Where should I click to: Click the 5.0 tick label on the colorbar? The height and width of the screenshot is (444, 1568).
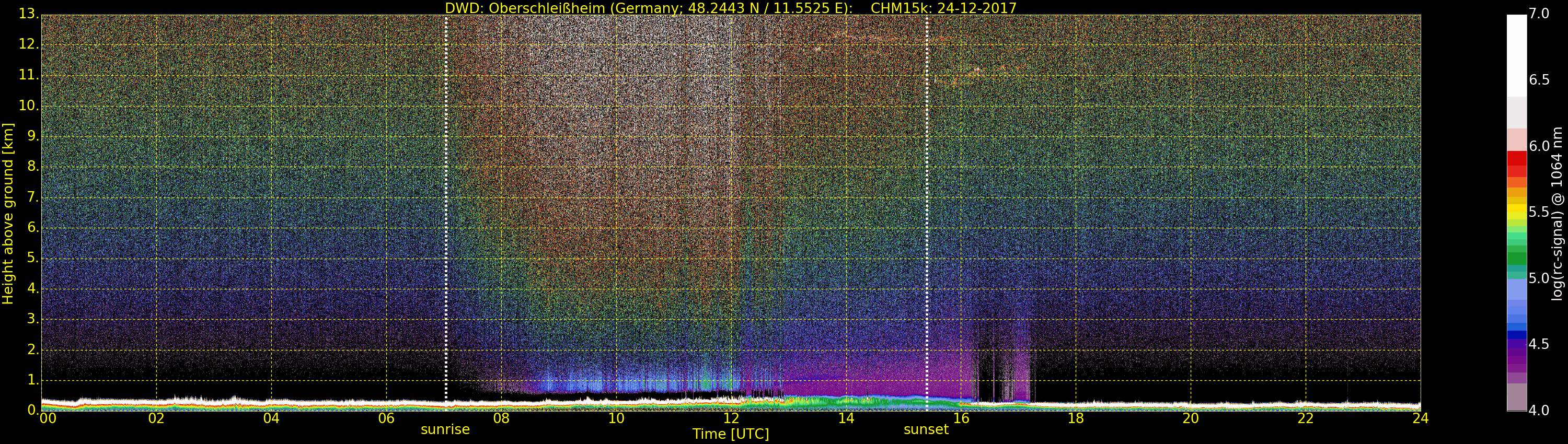pyautogui.click(x=1539, y=278)
